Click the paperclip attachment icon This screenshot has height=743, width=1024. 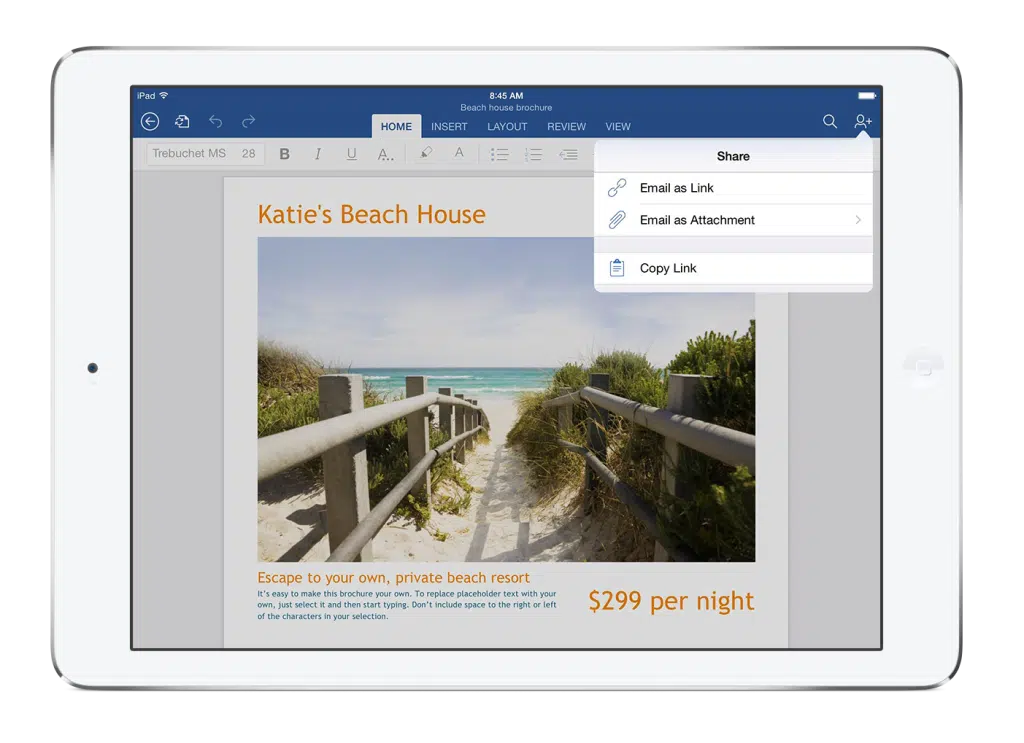(617, 220)
